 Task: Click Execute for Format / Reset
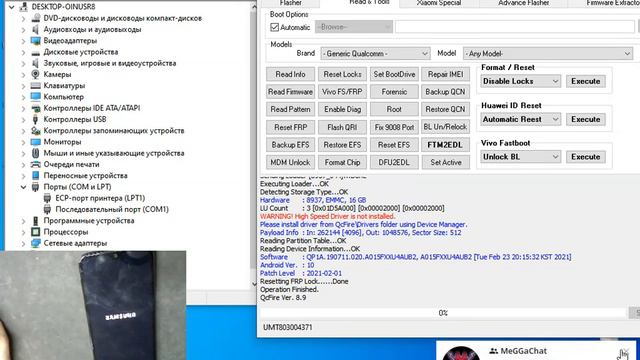[x=585, y=81]
